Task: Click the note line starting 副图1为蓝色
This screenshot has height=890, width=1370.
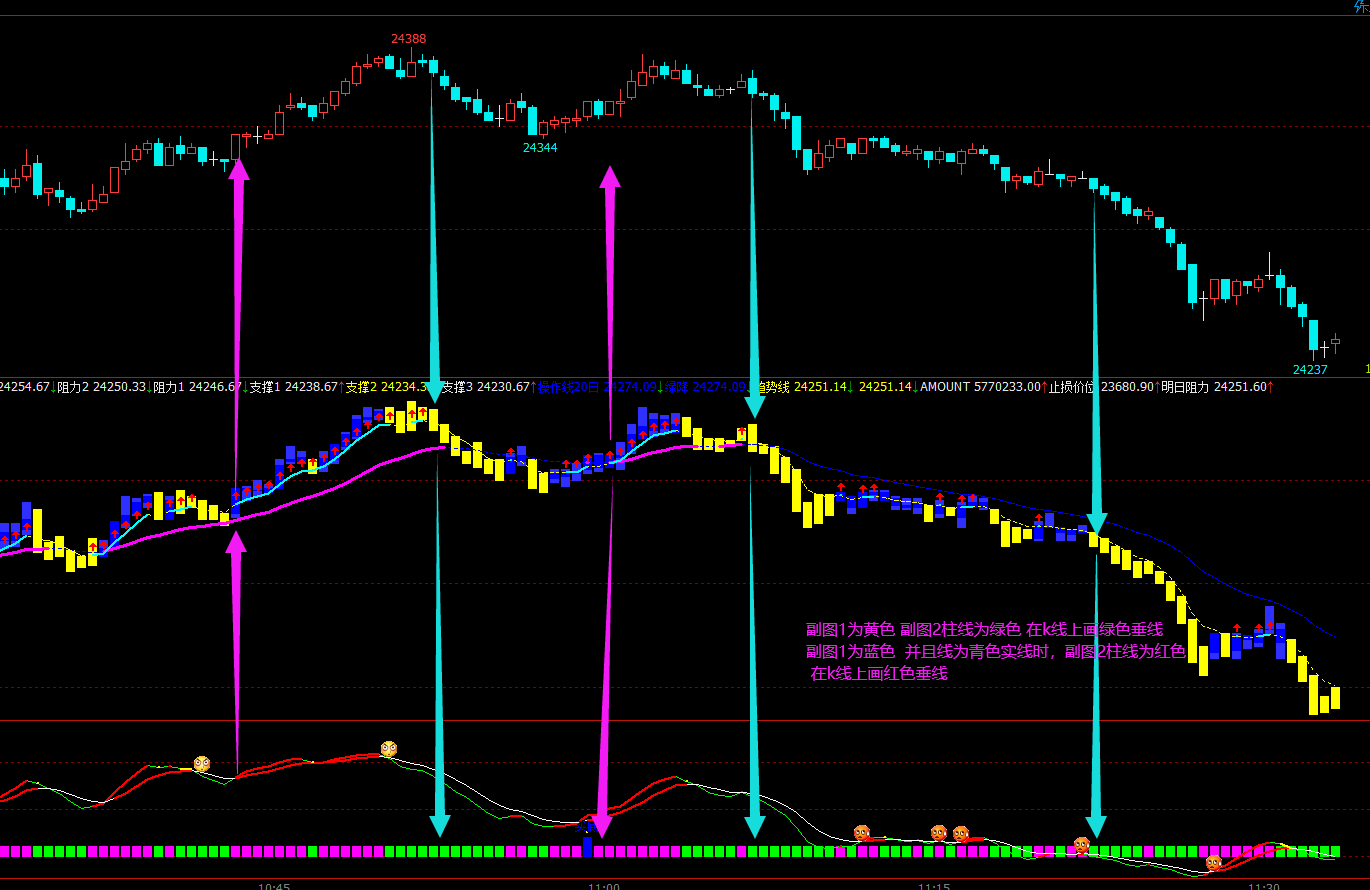Action: [x=996, y=652]
